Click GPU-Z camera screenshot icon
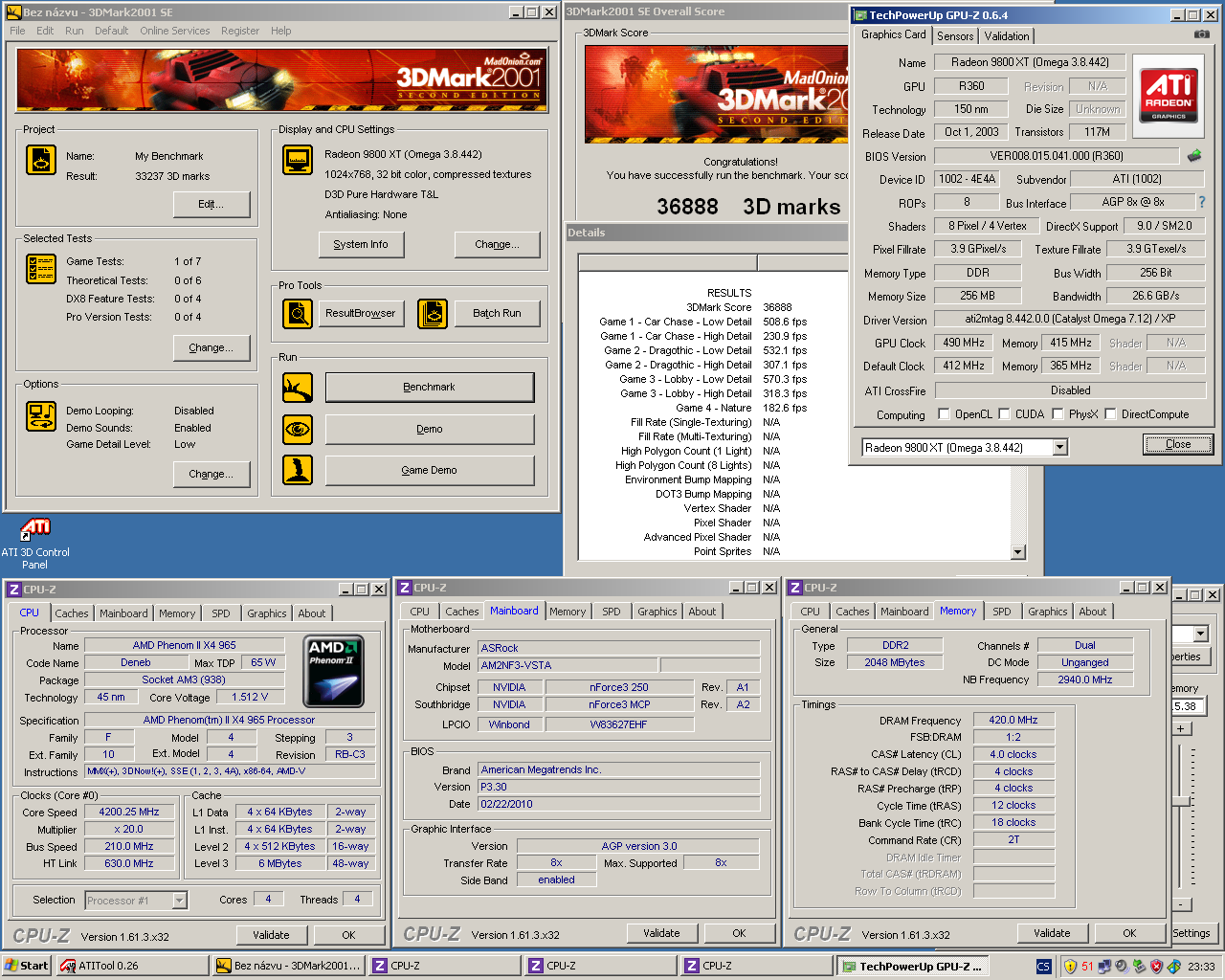The width and height of the screenshot is (1225, 980). point(1202,34)
